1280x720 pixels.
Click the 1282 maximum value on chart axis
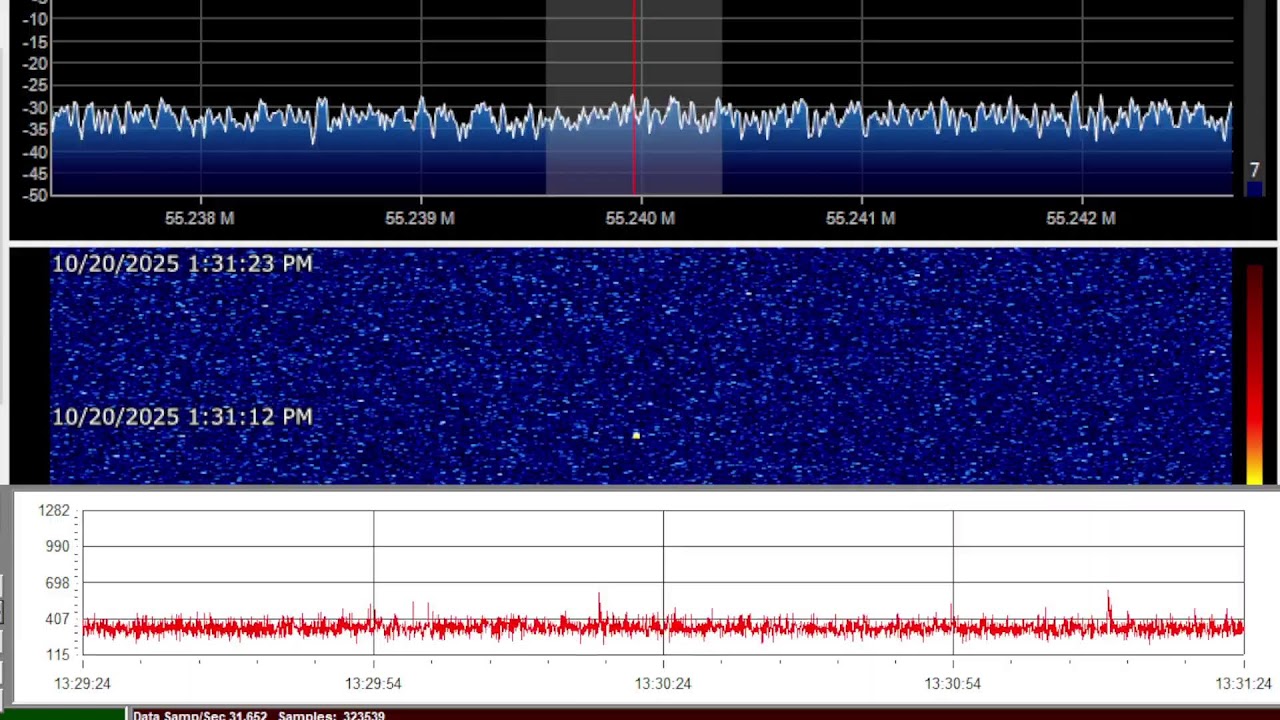54,511
